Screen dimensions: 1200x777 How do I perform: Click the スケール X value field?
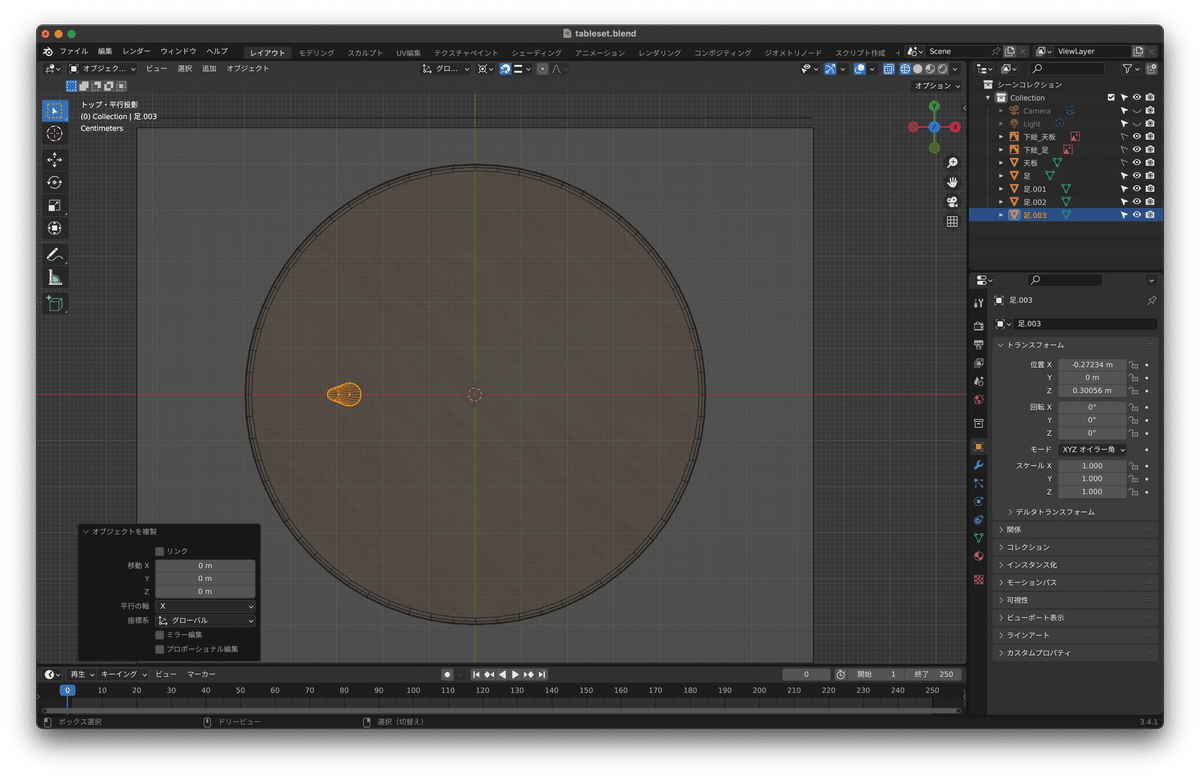tap(1092, 466)
